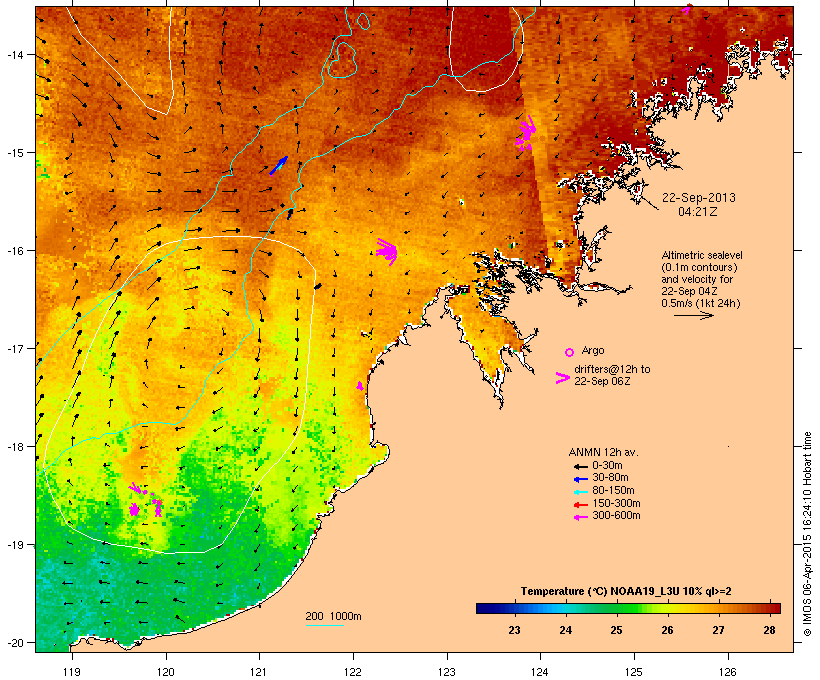
Task: Click the -18 latitude axis label
Action: click(14, 446)
